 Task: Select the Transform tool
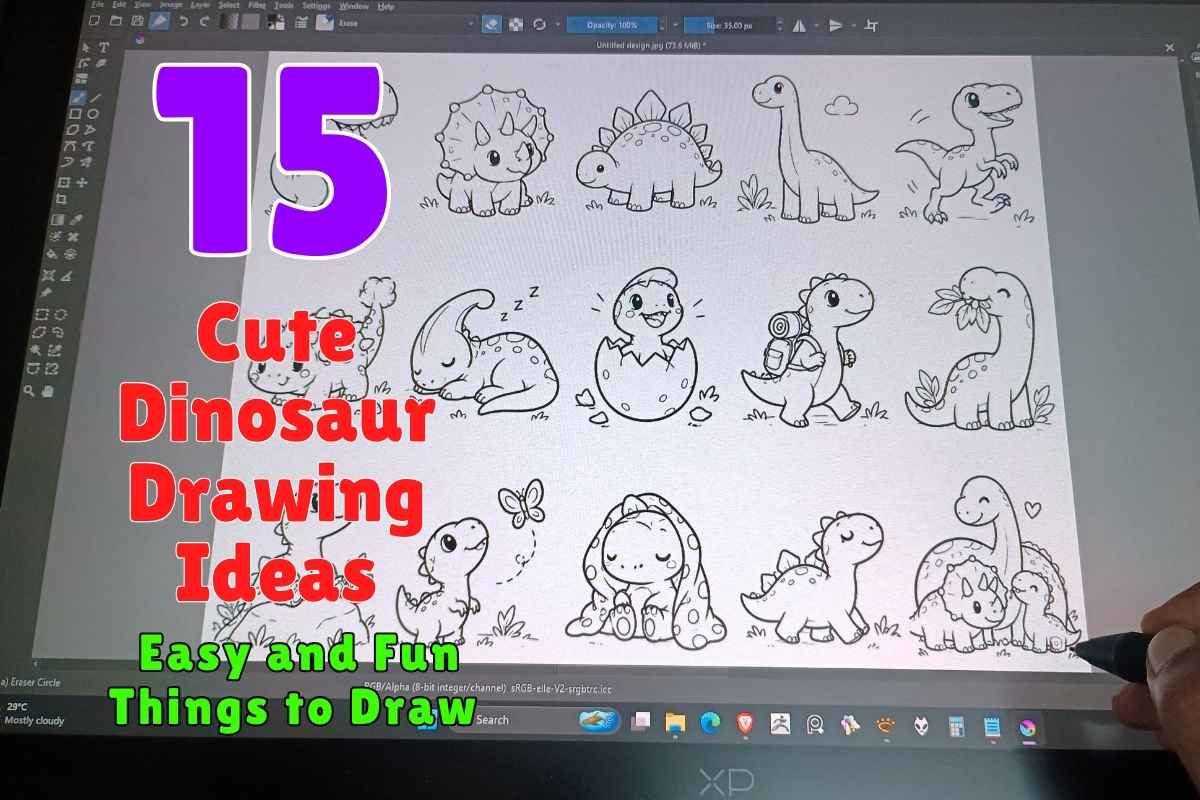click(x=64, y=182)
